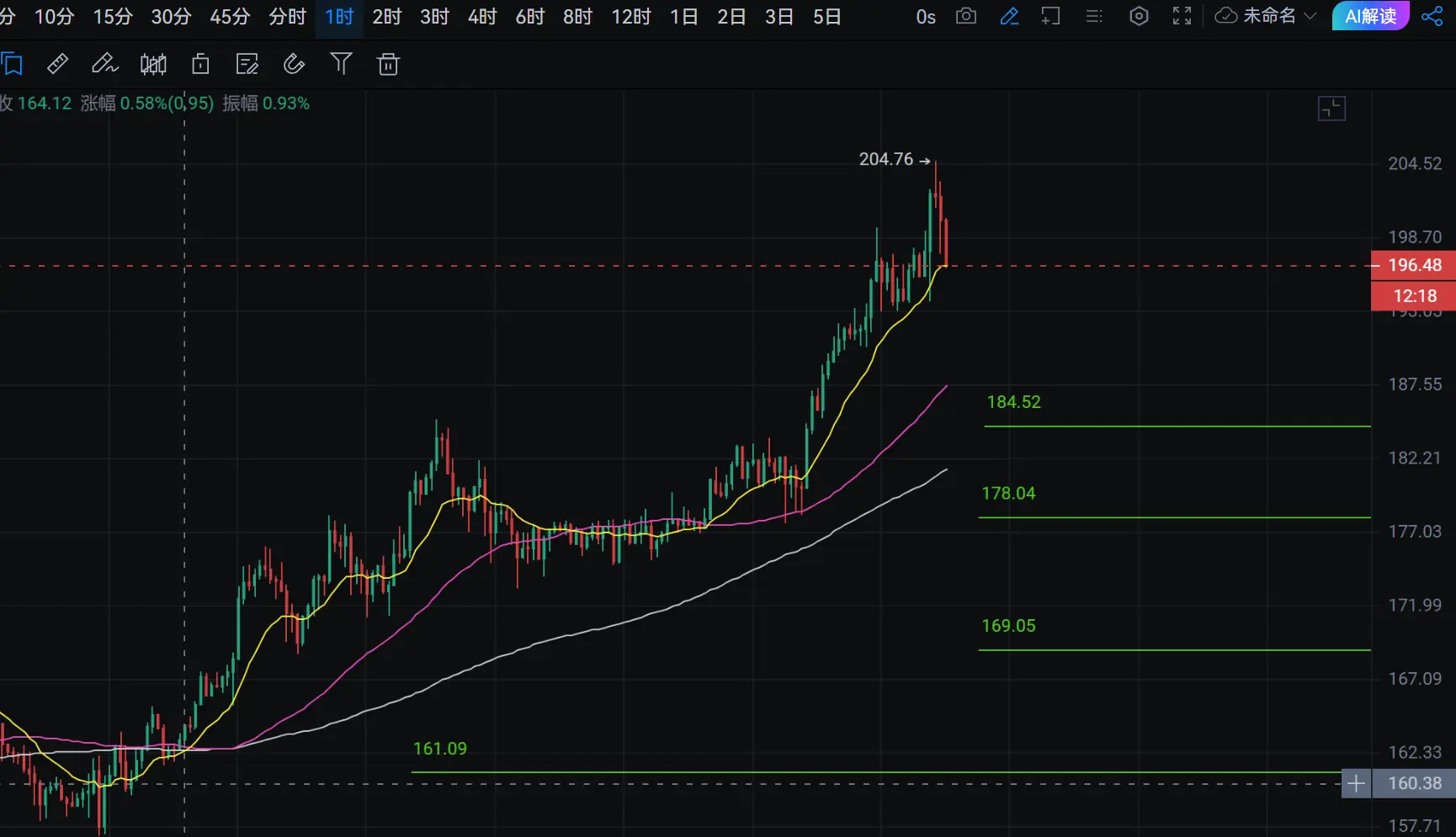1456x837 pixels.
Task: Switch to the 5日 timeframe
Action: pos(827,17)
